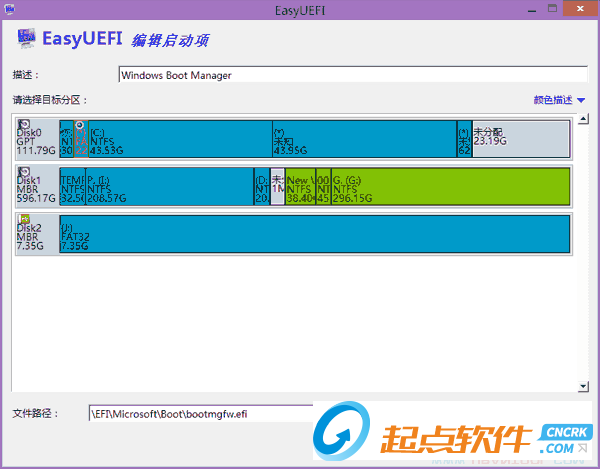Maximize the EasyUEFI window

click(x=552, y=9)
